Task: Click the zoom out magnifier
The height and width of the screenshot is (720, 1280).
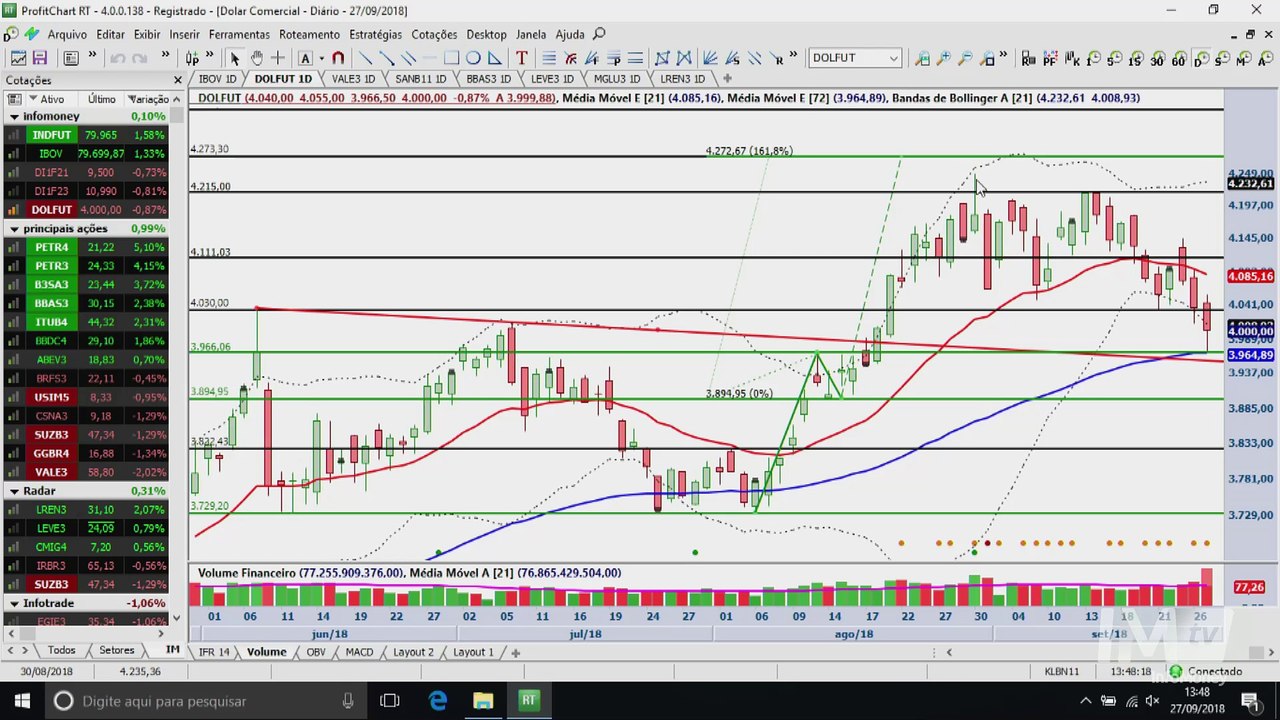Action: tap(965, 58)
